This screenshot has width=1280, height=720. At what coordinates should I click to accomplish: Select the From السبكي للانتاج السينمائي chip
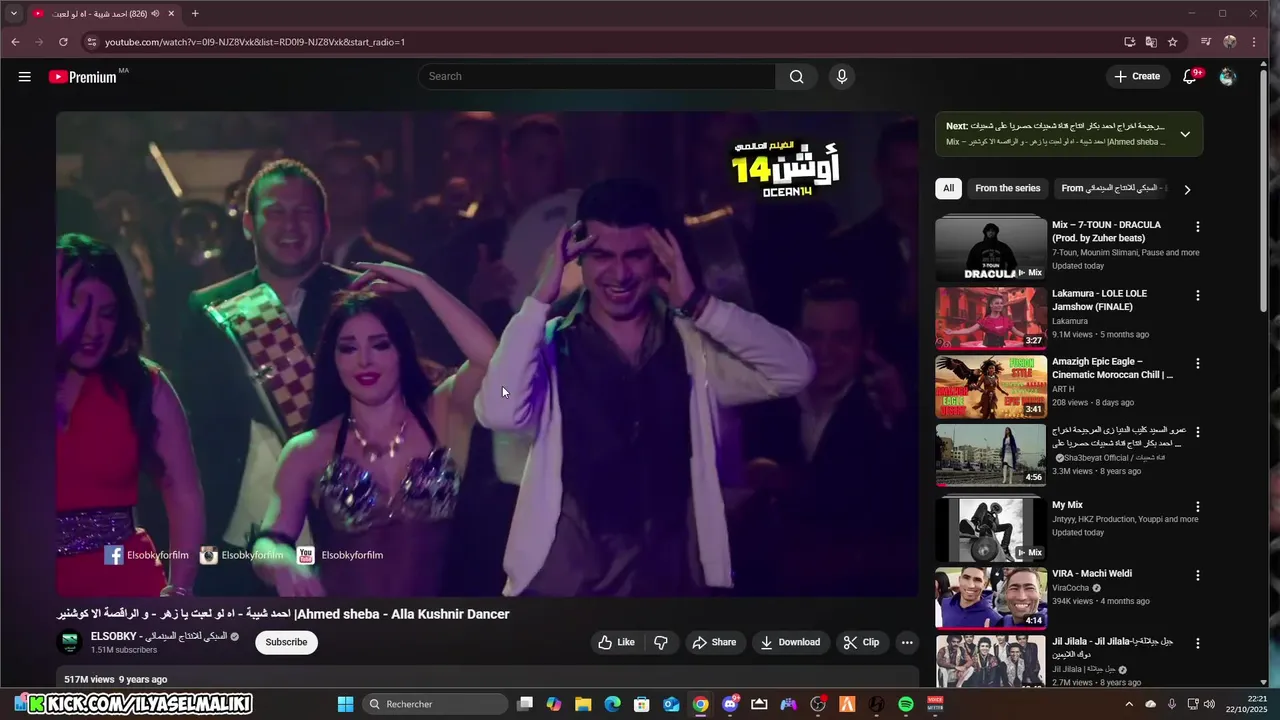tap(1110, 188)
